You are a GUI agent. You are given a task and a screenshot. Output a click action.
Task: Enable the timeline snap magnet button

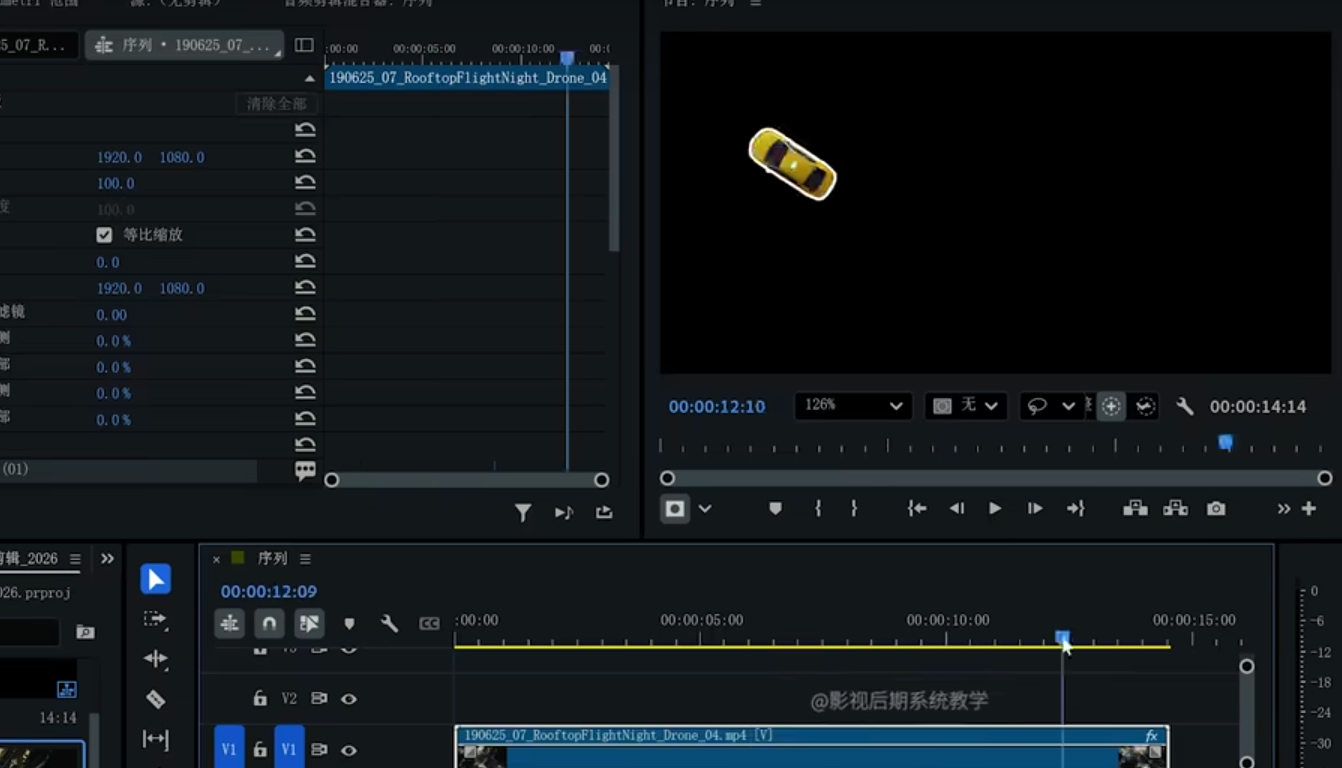(268, 624)
